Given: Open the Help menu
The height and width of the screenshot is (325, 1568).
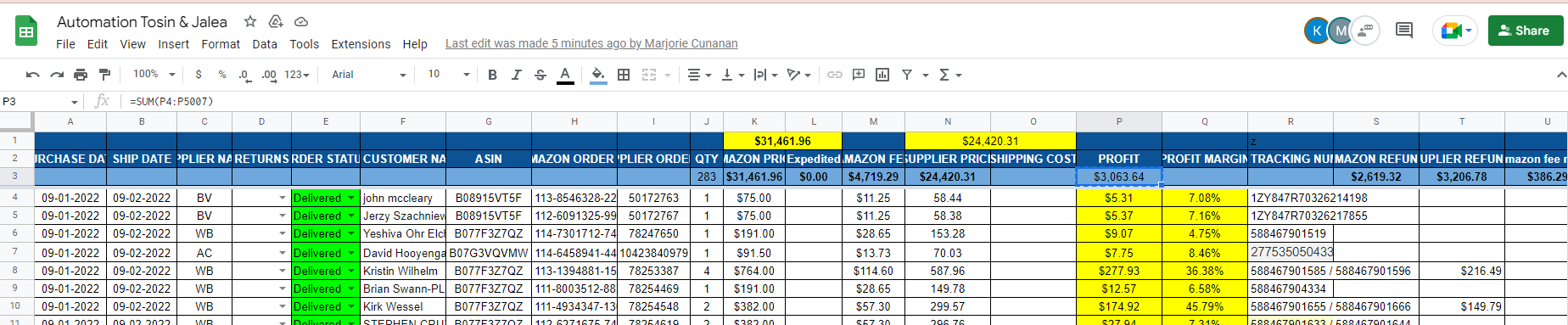Looking at the screenshot, I should (x=415, y=44).
